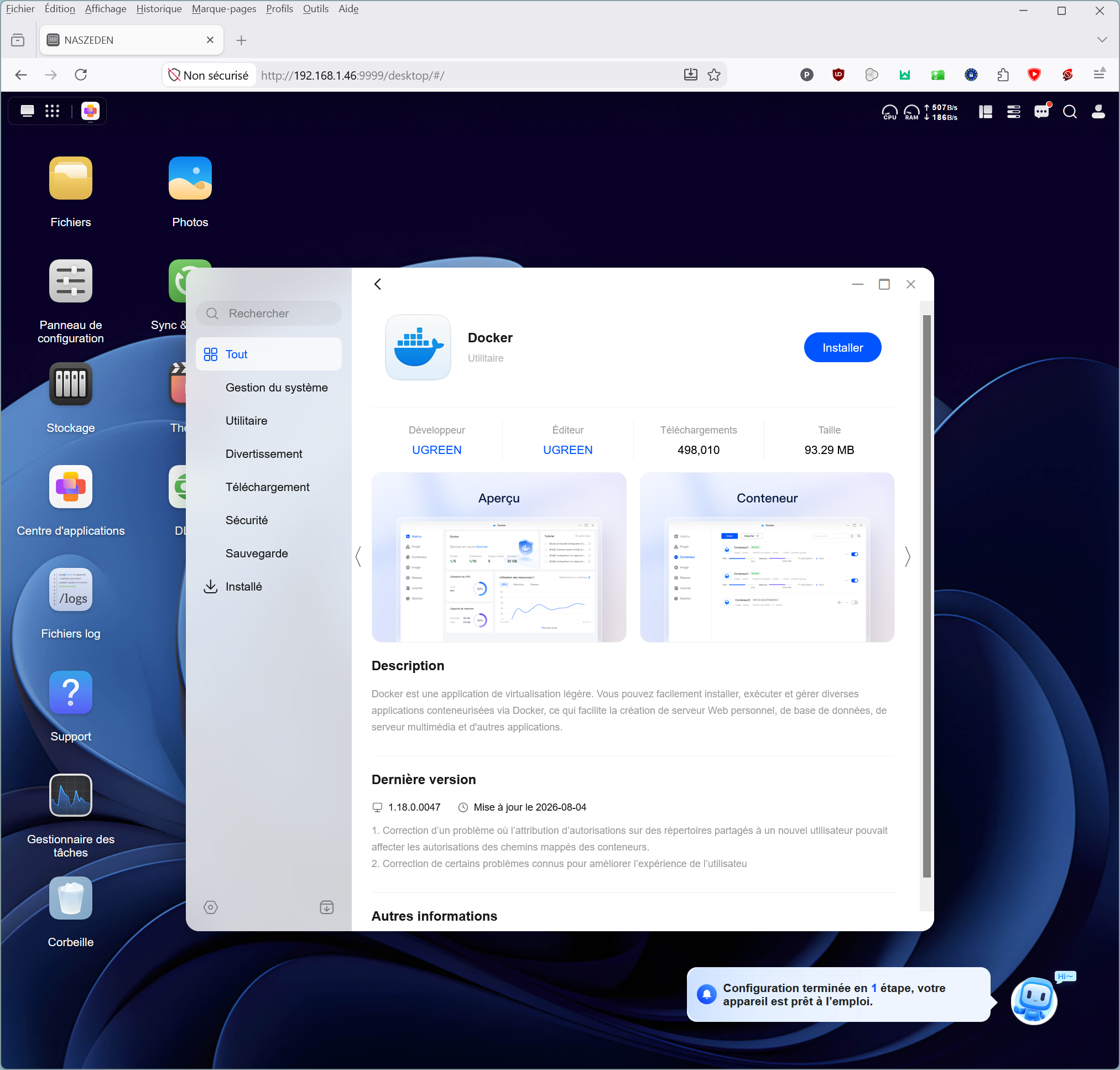Image resolution: width=1120 pixels, height=1070 pixels.
Task: Open the Affichage browser menu
Action: 106,8
